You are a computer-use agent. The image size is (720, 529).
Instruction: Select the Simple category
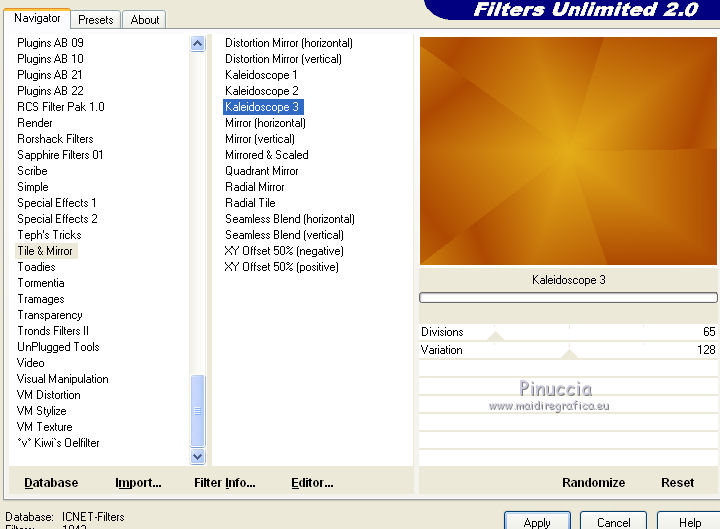pos(33,187)
